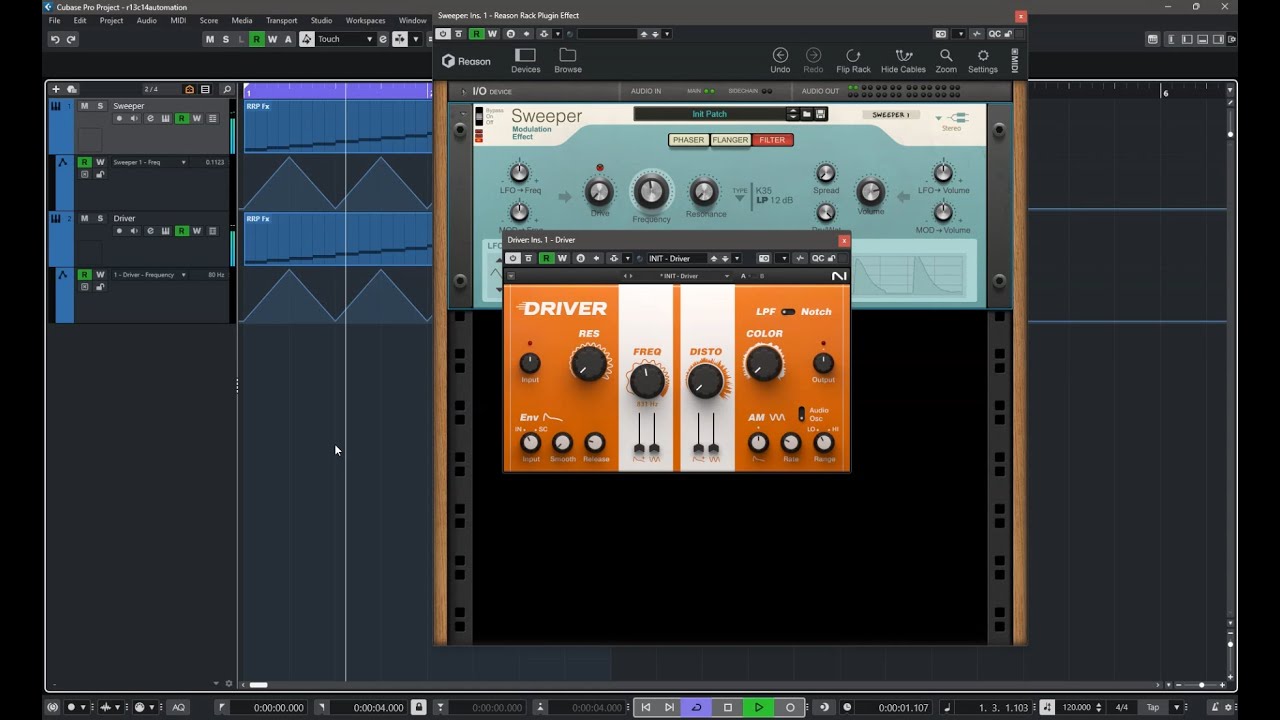1280x720 pixels.
Task: Open the MIDI menu
Action: pyautogui.click(x=178, y=20)
